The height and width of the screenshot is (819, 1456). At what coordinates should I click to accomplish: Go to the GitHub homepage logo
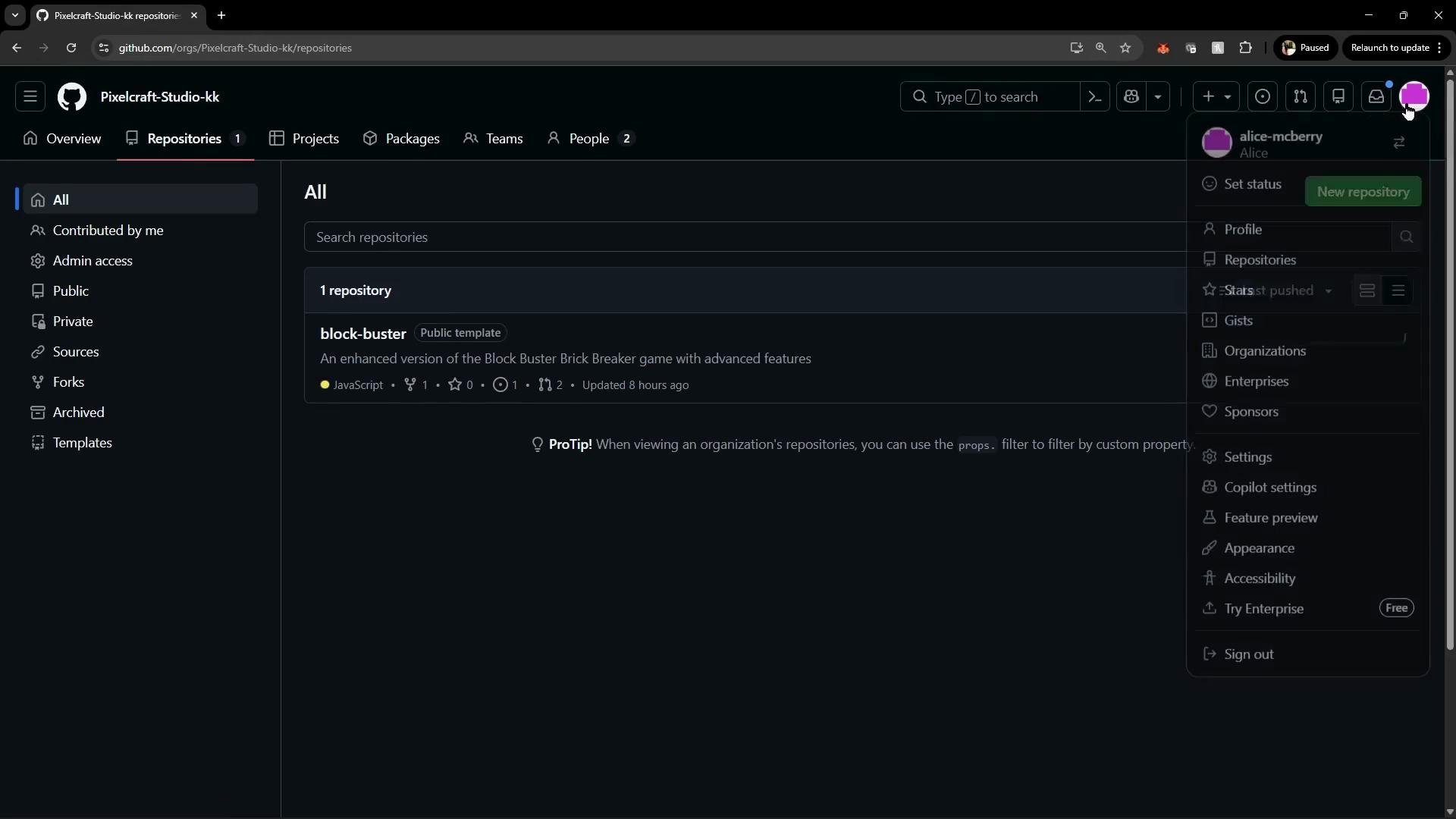click(72, 97)
